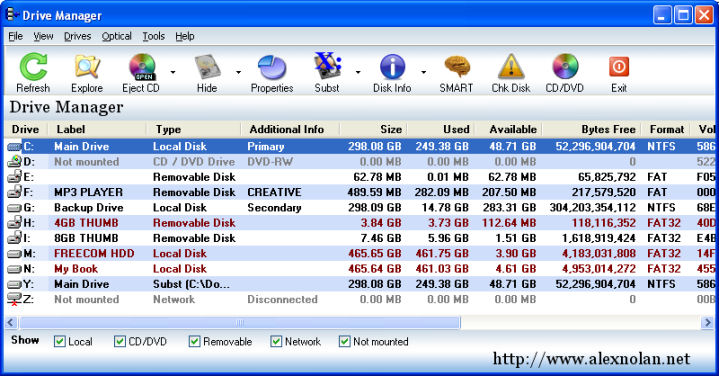Click the G: drive icon
The height and width of the screenshot is (376, 719).
14,208
